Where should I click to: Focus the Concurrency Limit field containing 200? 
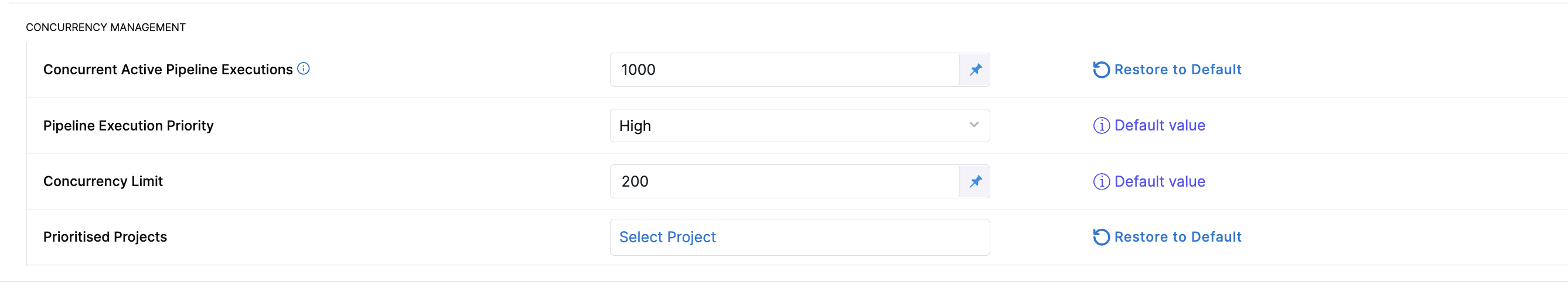pyautogui.click(x=784, y=182)
